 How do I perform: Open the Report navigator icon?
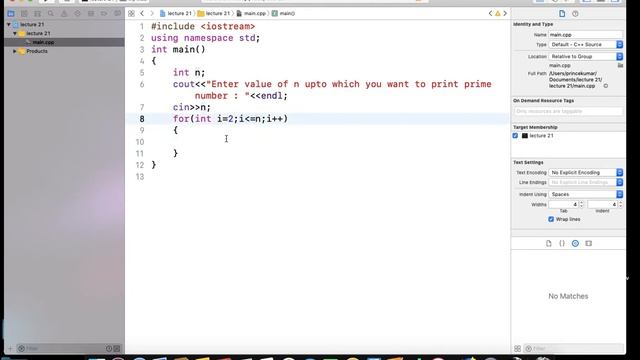click(x=118, y=13)
